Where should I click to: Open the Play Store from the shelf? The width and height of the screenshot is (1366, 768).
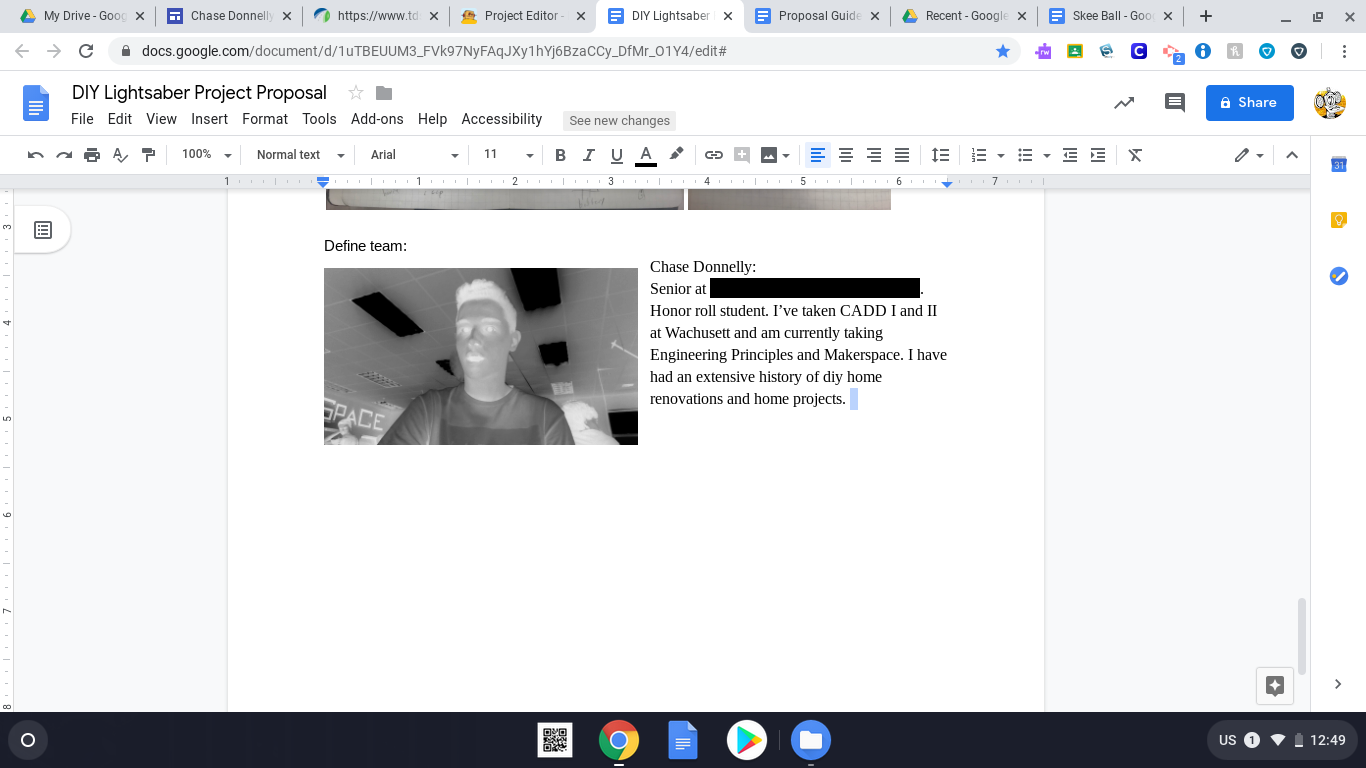(x=747, y=740)
